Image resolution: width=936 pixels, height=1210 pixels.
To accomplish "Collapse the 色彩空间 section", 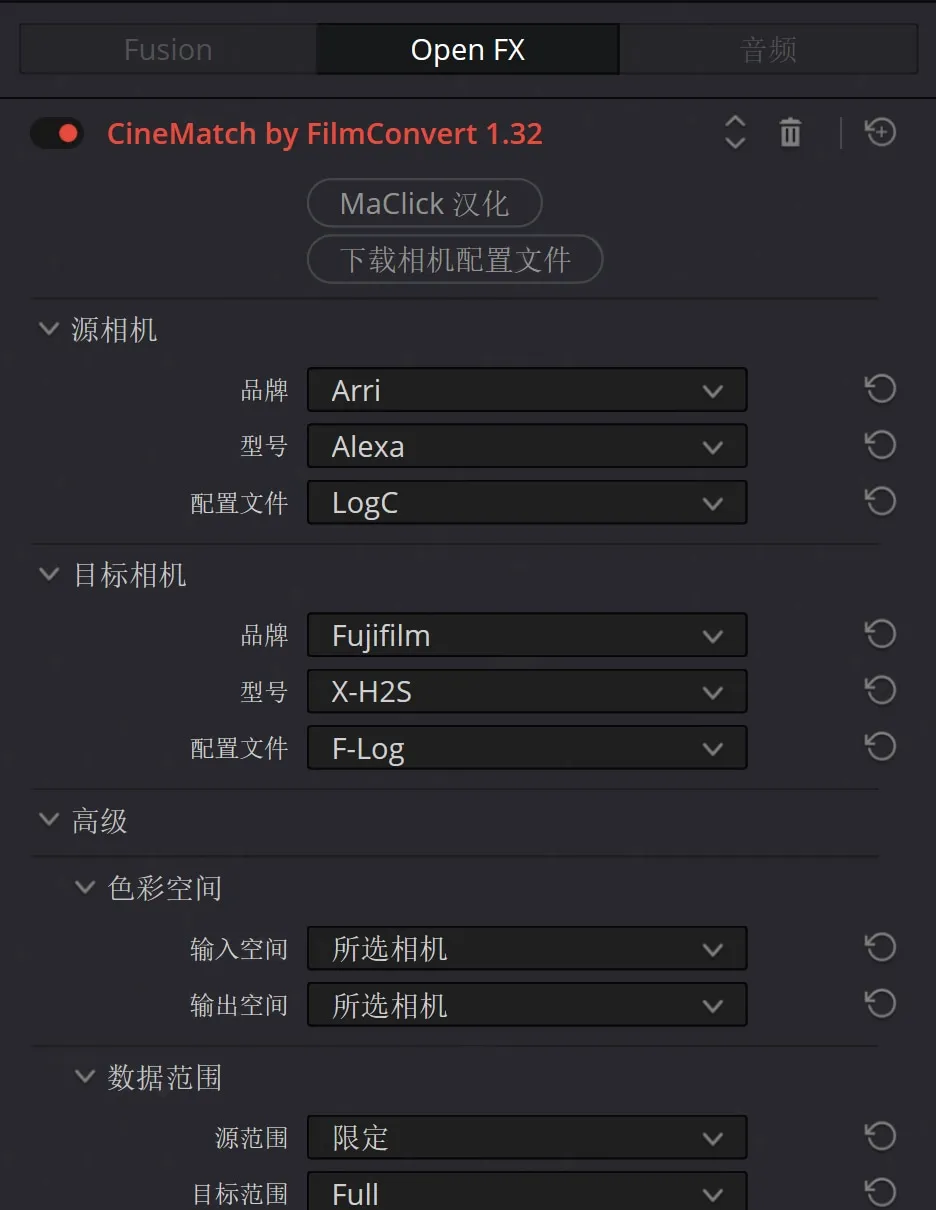I will point(85,887).
